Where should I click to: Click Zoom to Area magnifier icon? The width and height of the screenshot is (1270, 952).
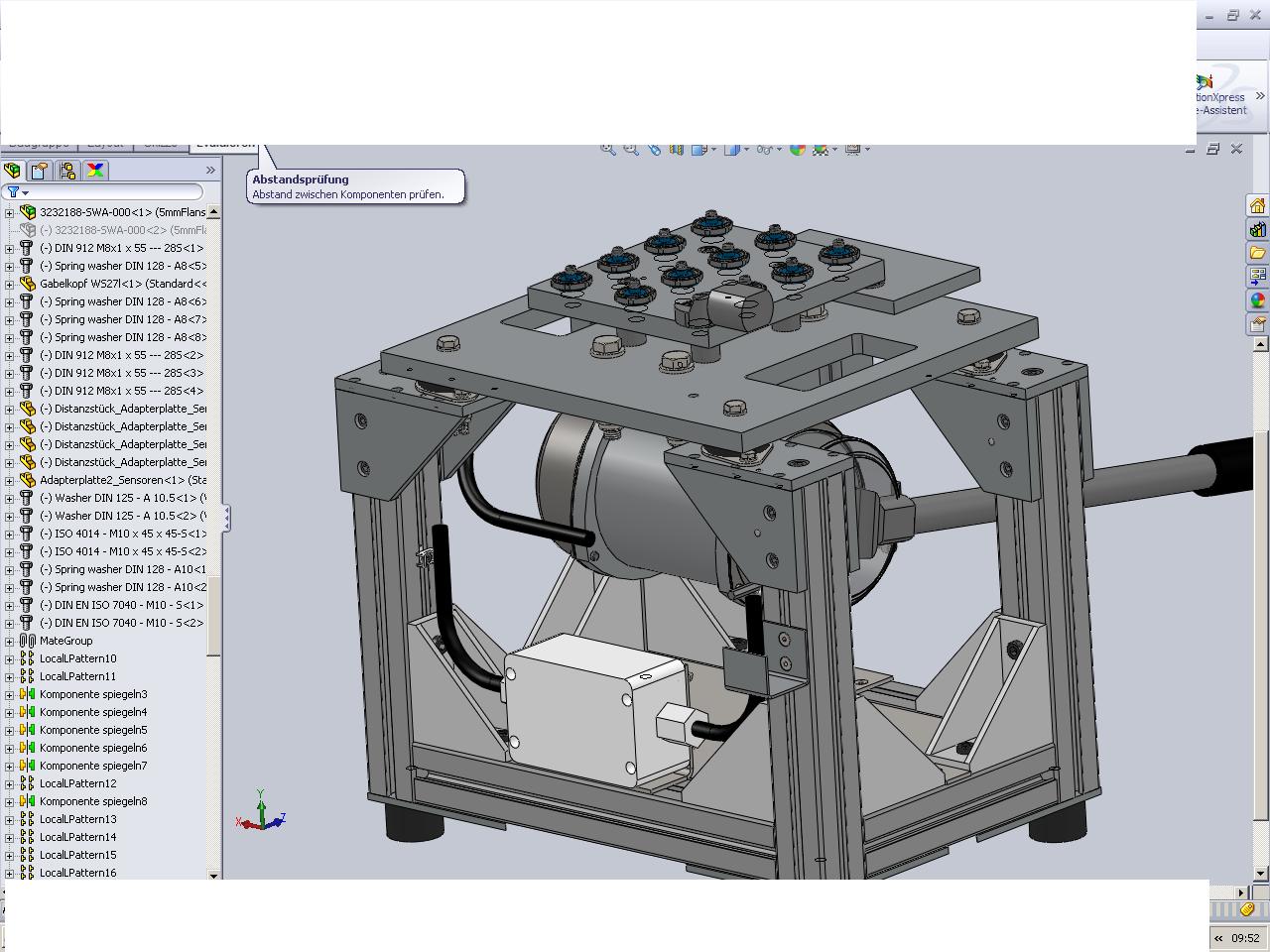click(x=631, y=149)
